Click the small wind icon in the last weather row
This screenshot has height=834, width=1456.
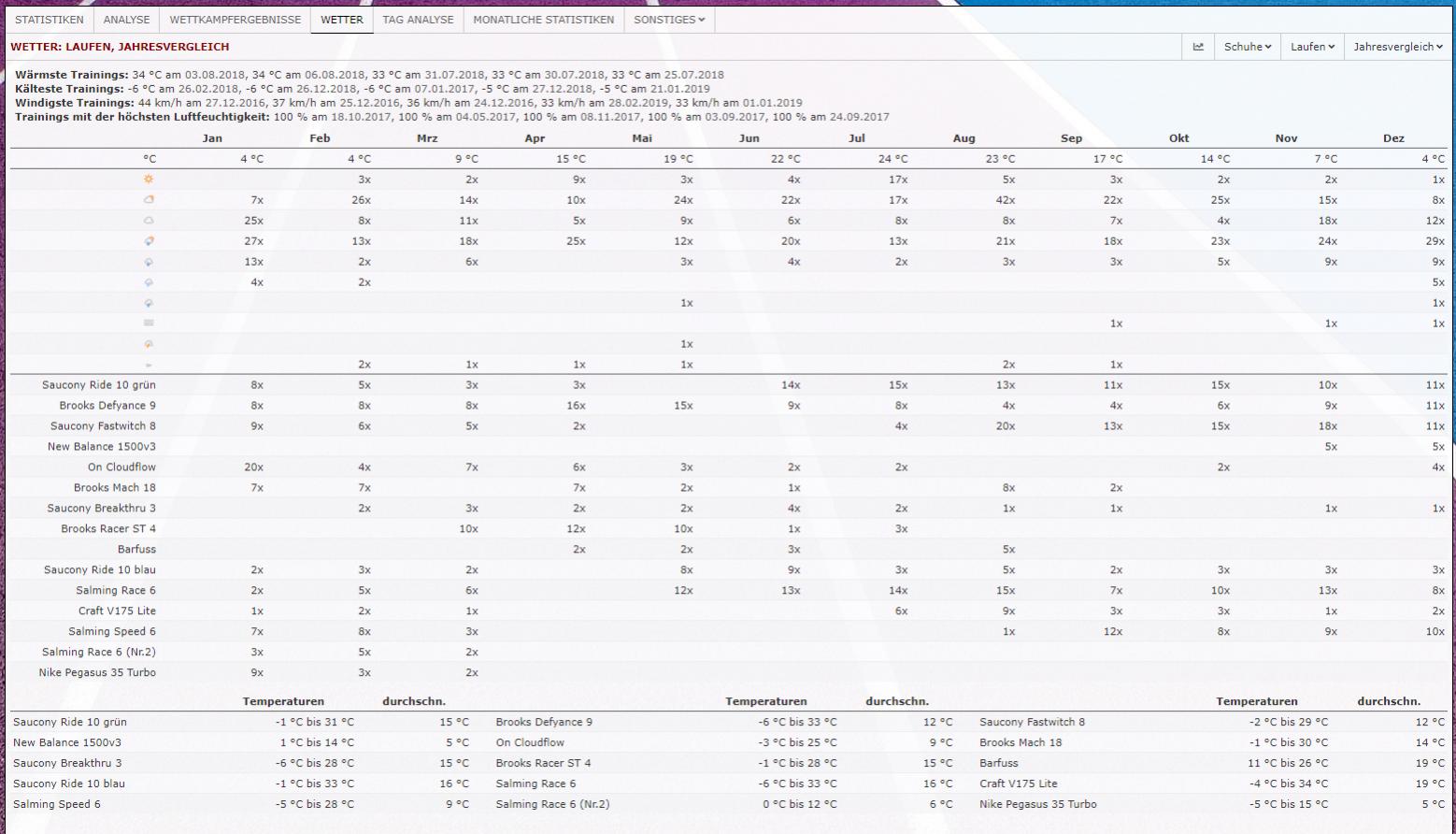point(149,365)
